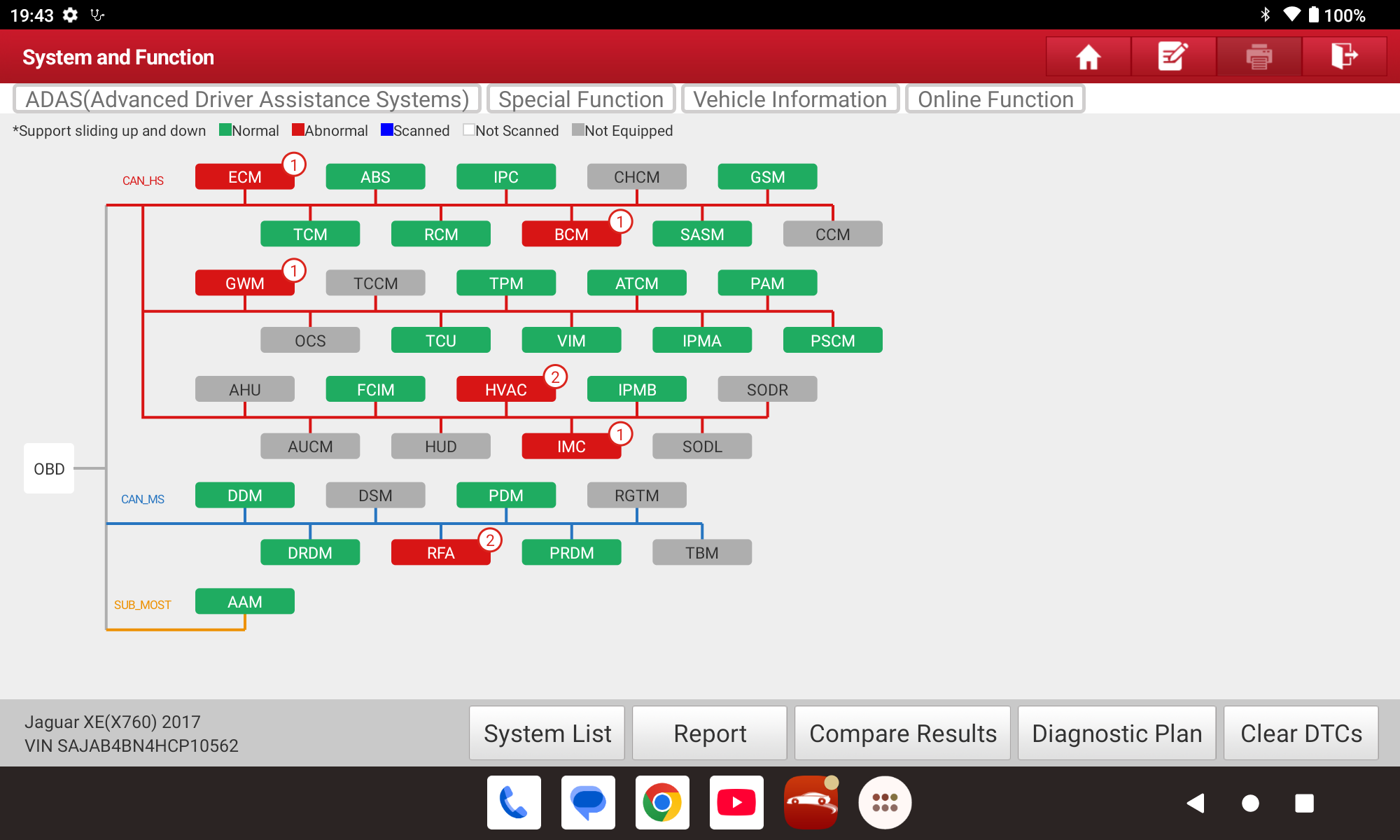Open the edit note icon

[x=1173, y=57]
